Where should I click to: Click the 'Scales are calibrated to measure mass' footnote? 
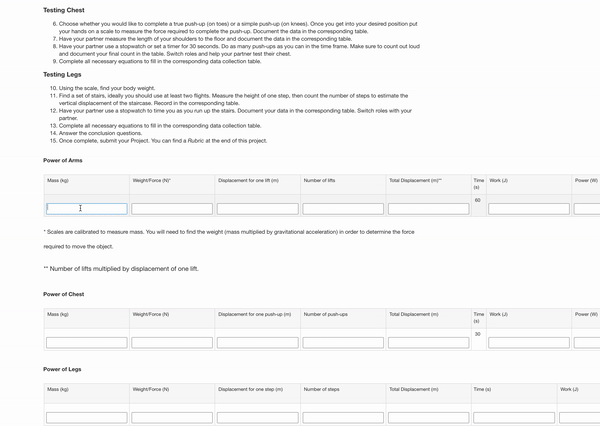pos(229,239)
